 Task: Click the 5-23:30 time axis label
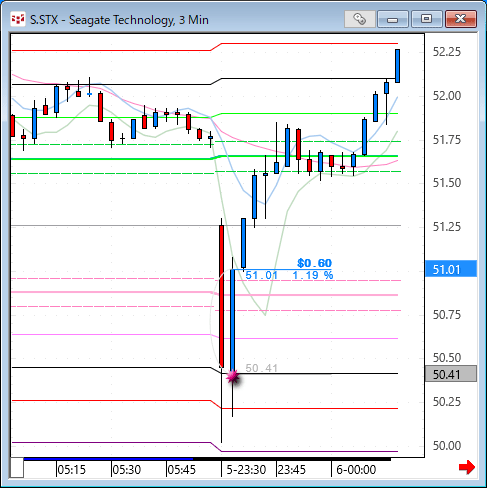point(246,470)
